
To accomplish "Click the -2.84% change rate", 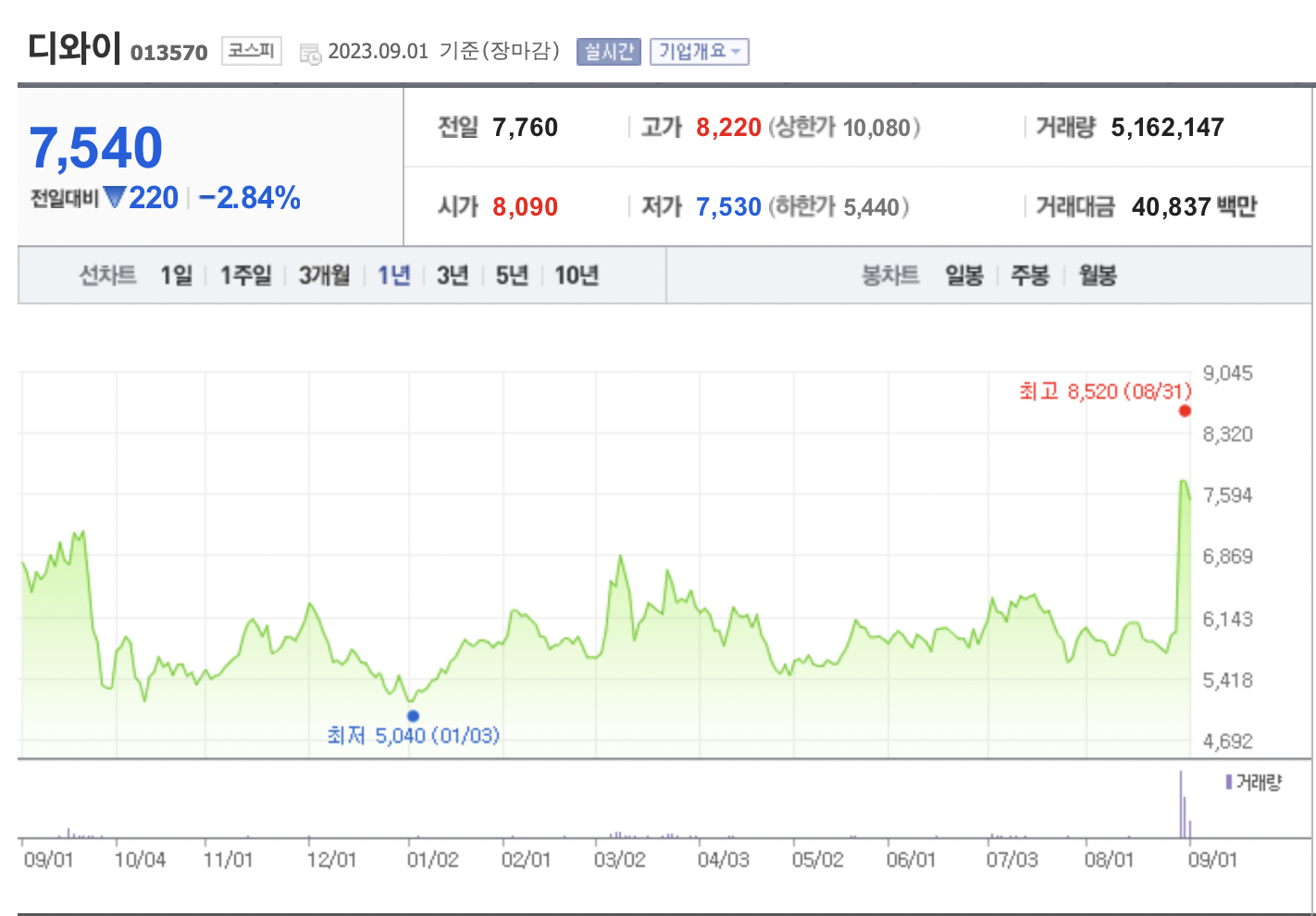I will point(250,197).
